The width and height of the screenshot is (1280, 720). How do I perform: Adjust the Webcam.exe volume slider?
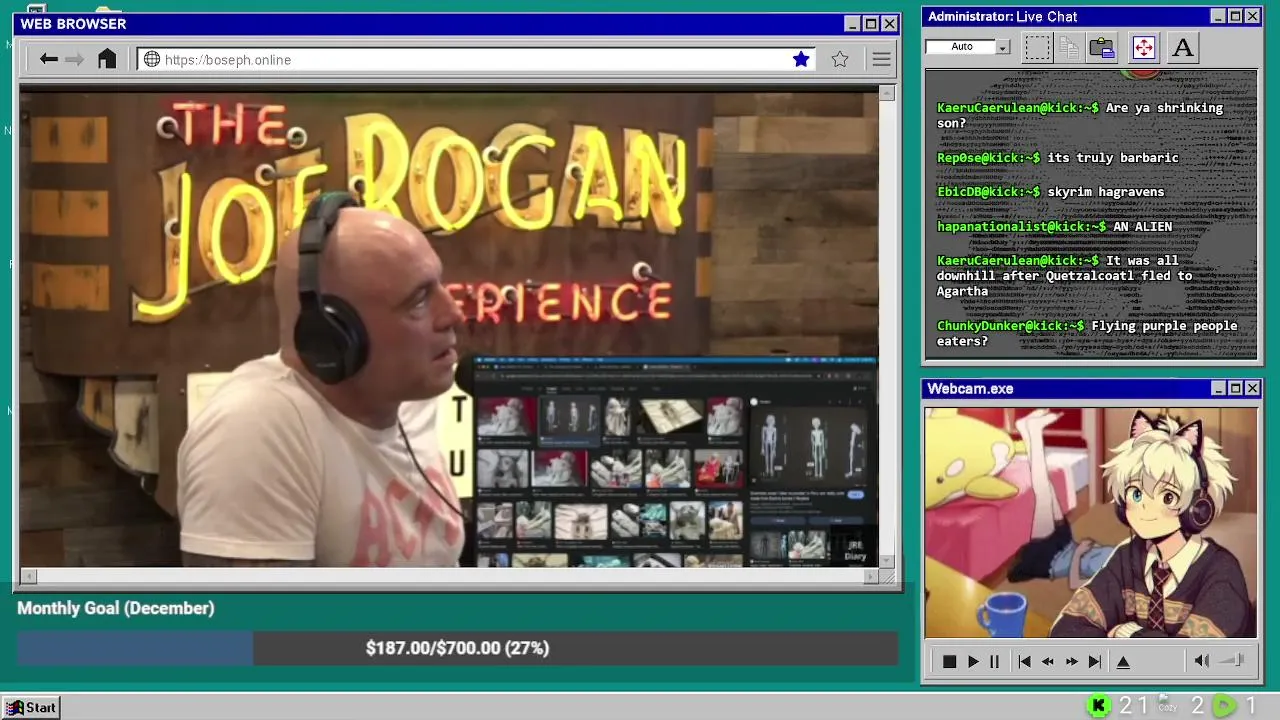1232,660
